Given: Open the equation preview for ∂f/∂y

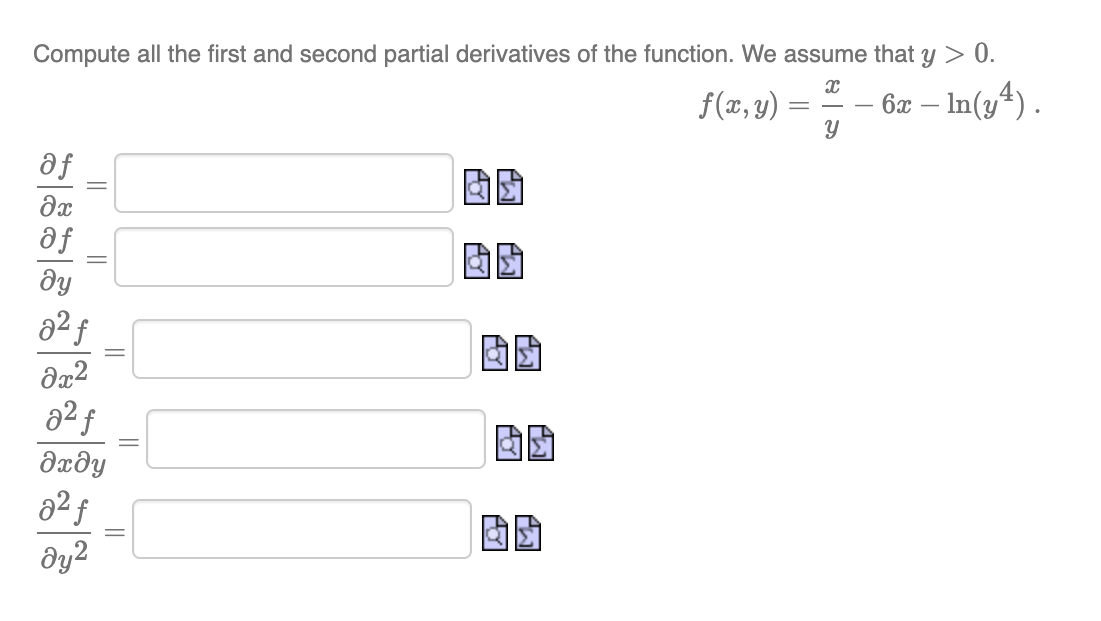Looking at the screenshot, I should [474, 260].
